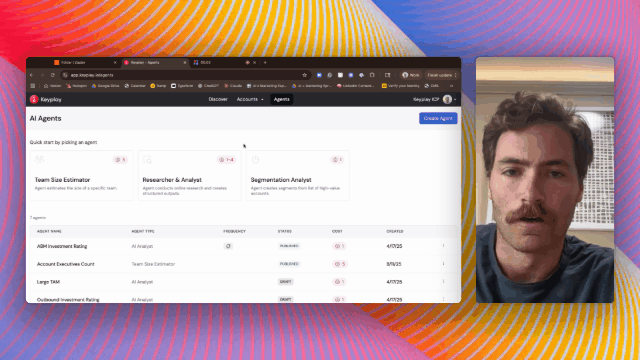This screenshot has height=360, width=640.
Task: Click the Segmentation Analyst pie-chart icon
Action: point(255,160)
